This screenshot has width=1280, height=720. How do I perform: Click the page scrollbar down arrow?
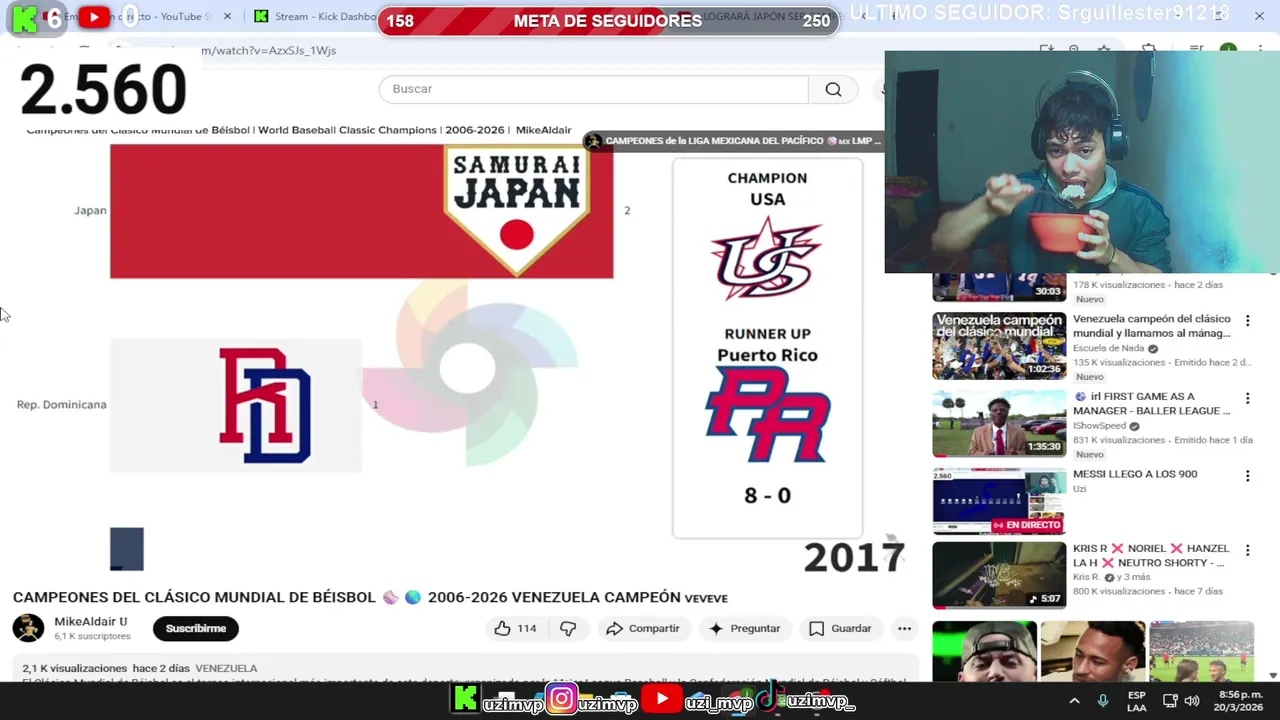1272,675
